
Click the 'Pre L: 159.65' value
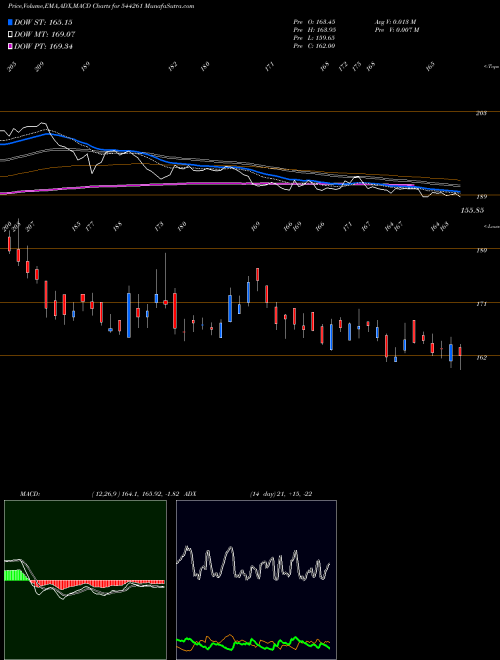pyautogui.click(x=314, y=37)
